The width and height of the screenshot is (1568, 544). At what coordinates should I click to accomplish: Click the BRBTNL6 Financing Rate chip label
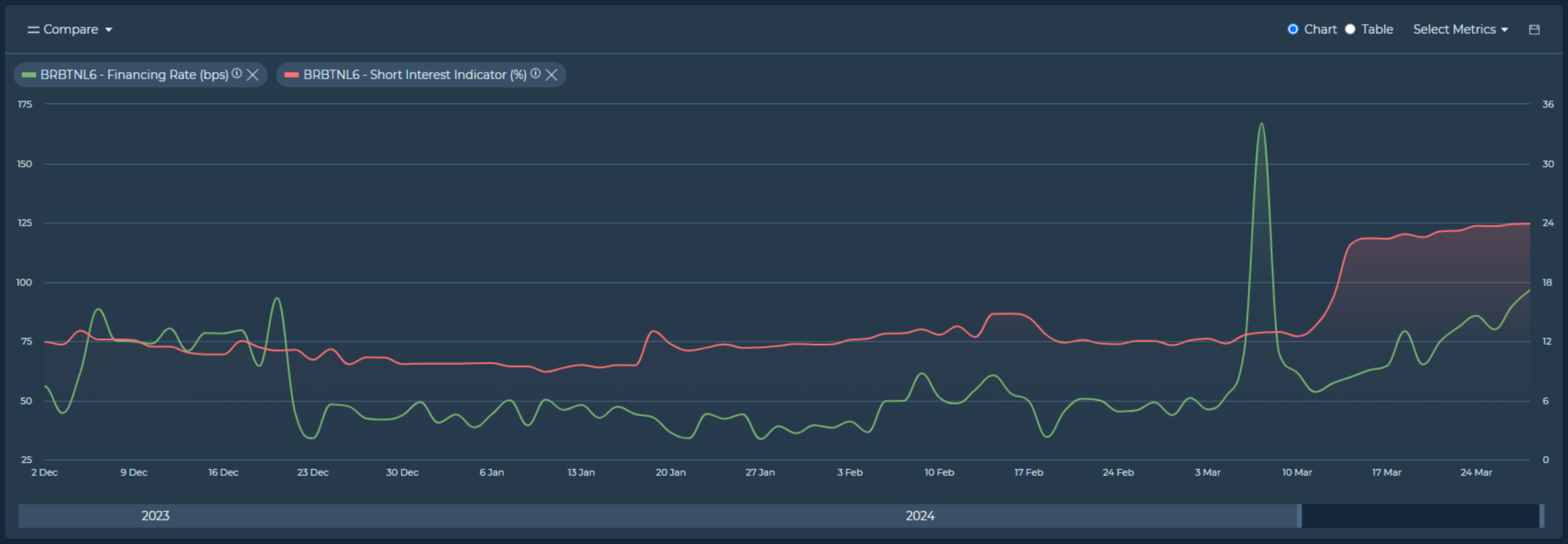click(134, 74)
